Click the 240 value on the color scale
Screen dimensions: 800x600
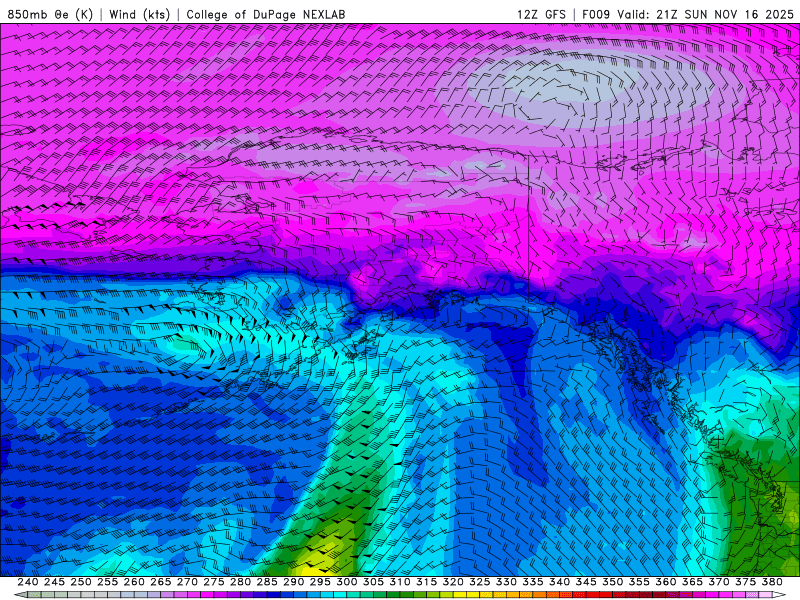[x=28, y=582]
